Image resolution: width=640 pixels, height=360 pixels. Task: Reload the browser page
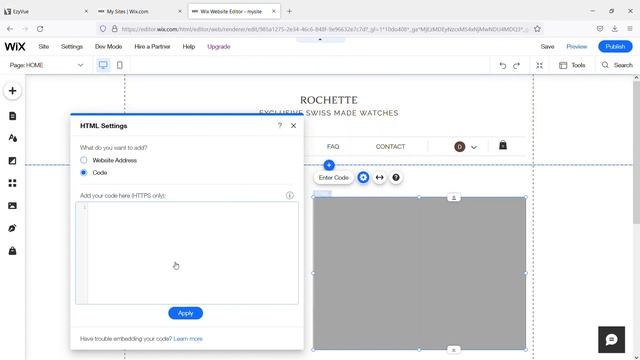pyautogui.click(x=40, y=29)
